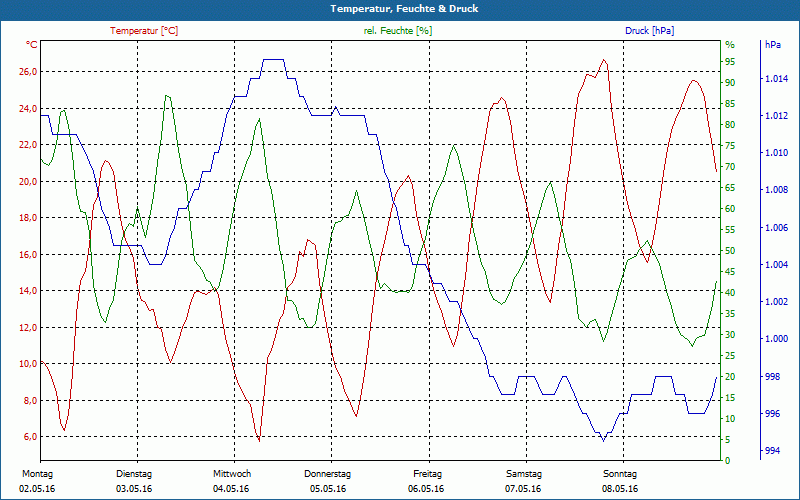Click the '50' humidity axis value

click(x=730, y=251)
